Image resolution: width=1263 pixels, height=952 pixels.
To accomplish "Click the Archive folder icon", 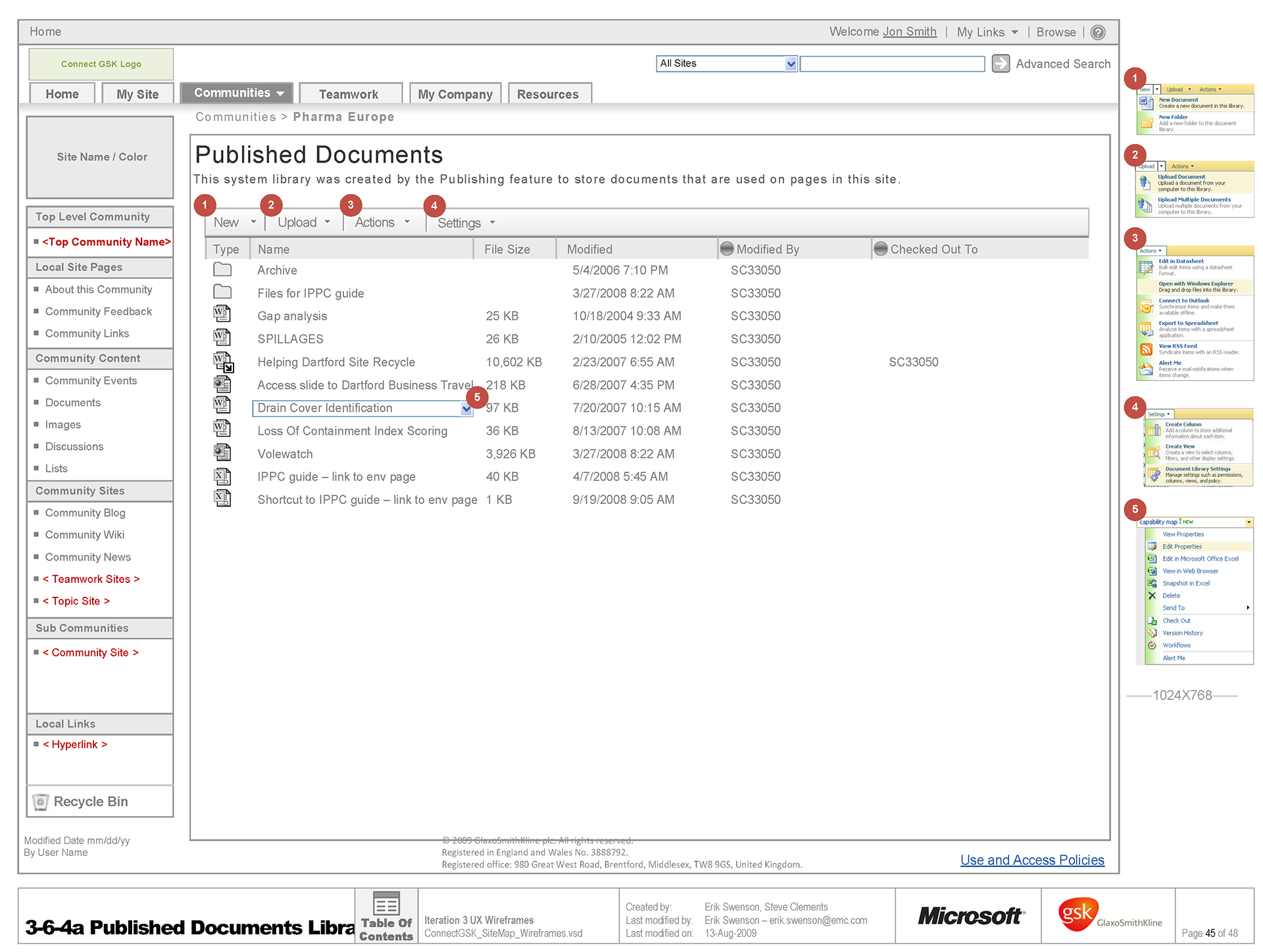I will 222,270.
